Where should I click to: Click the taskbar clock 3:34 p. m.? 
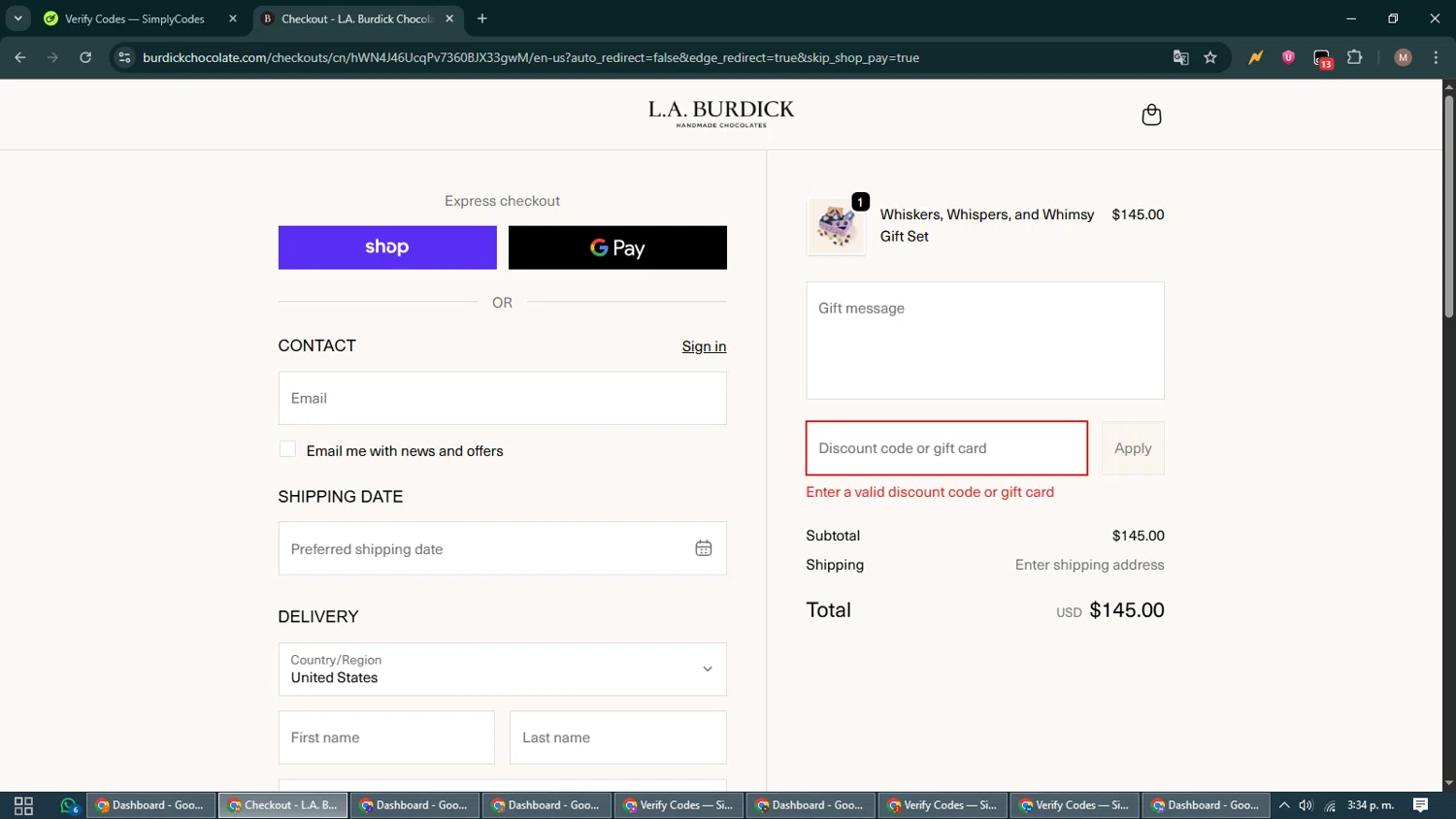[1371, 805]
